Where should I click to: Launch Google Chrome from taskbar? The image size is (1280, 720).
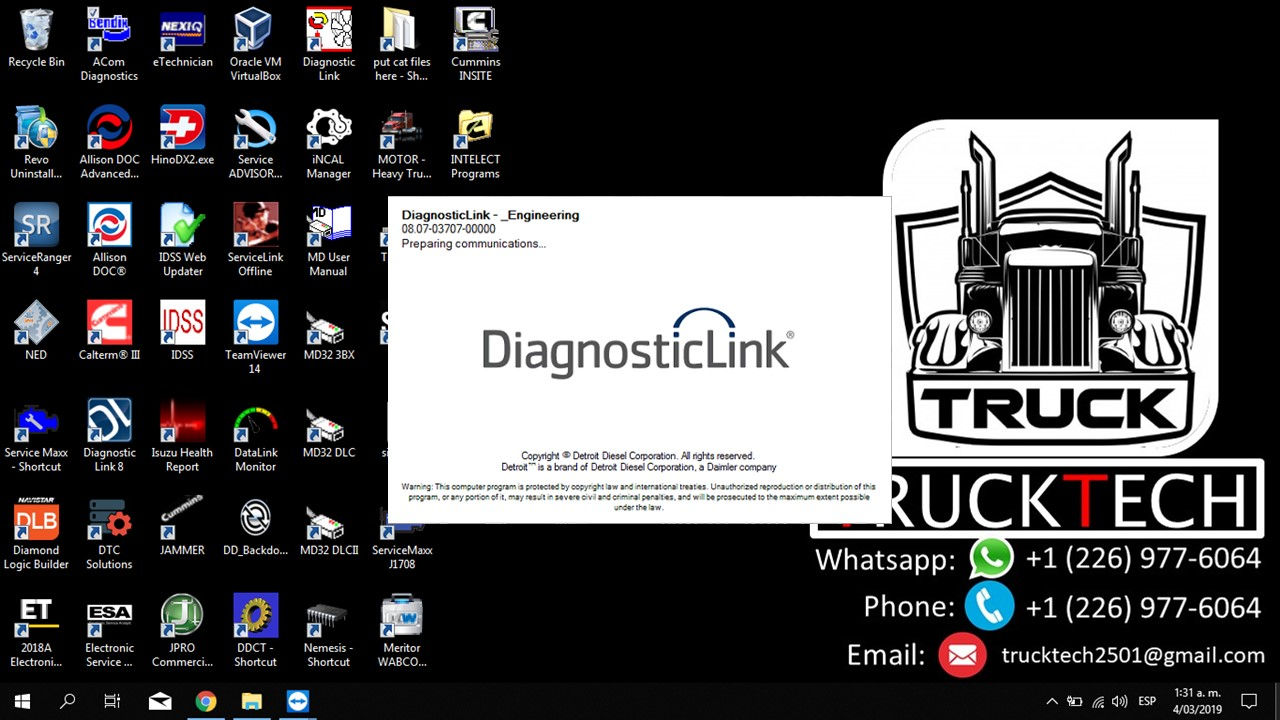(x=206, y=701)
